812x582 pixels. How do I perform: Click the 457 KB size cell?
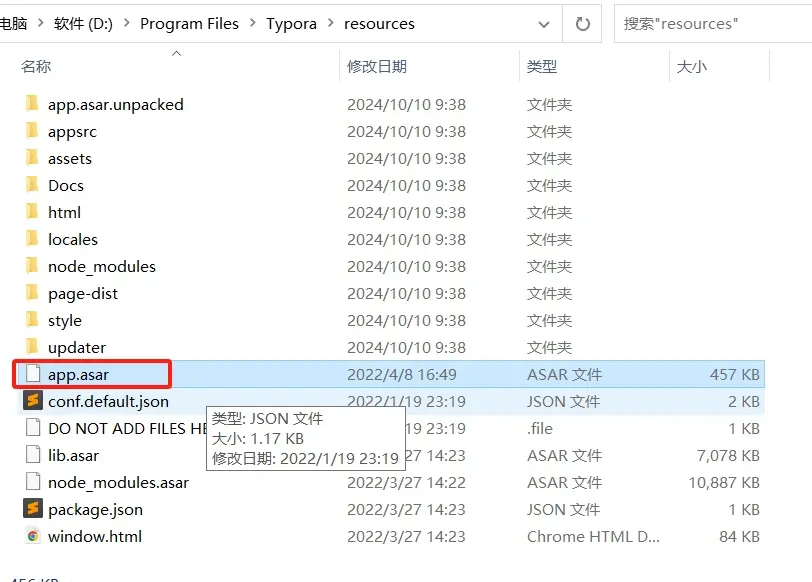click(734, 374)
